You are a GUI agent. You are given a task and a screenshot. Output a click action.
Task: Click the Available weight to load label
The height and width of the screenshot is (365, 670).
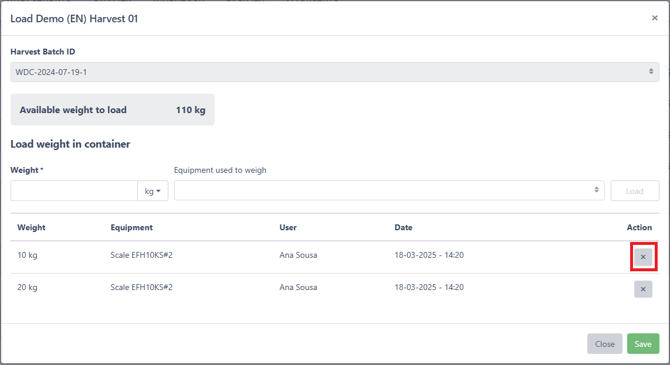coord(73,110)
